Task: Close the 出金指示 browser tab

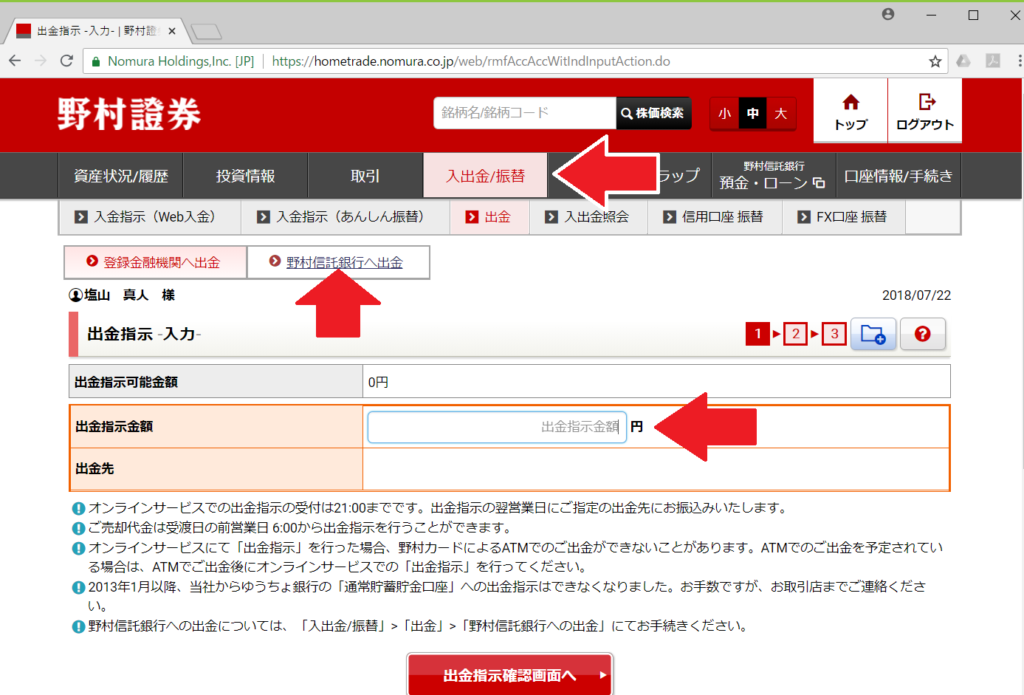Action: pos(172,31)
